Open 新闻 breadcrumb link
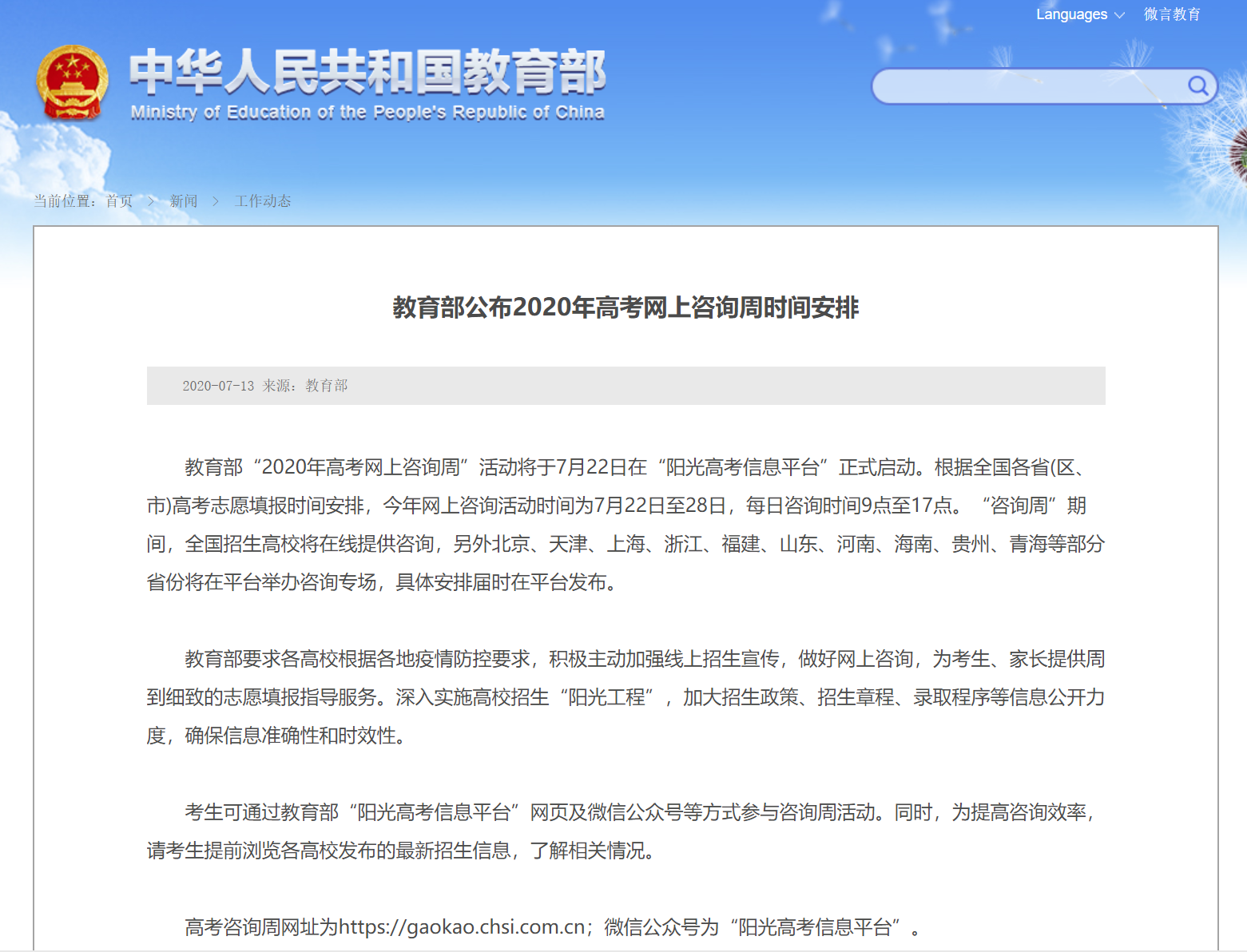Screen dimensions: 1247x952 point(184,201)
